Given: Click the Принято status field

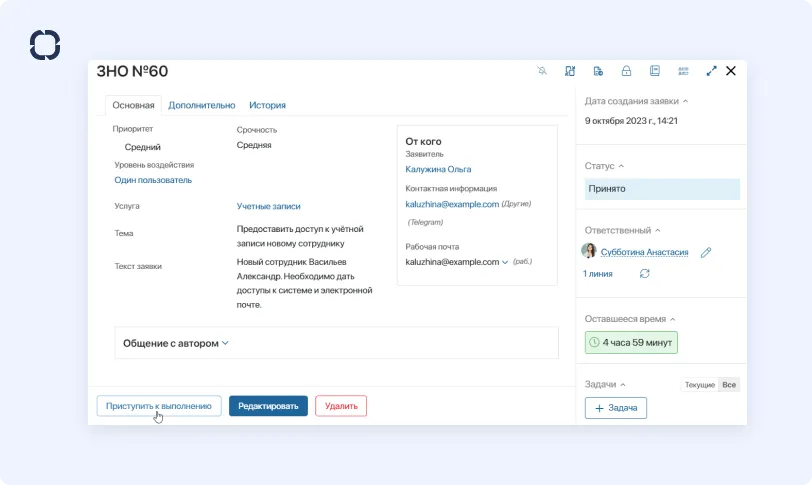Looking at the screenshot, I should coord(662,189).
